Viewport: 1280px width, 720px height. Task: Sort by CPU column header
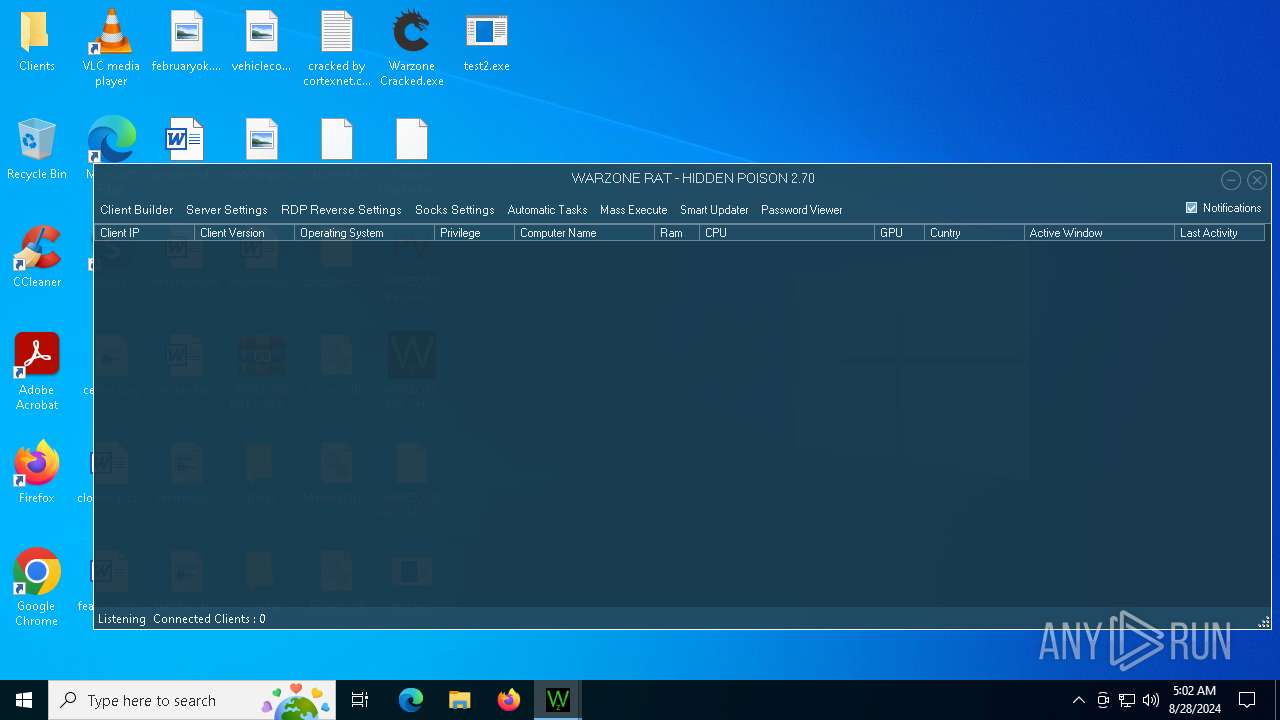coord(787,233)
